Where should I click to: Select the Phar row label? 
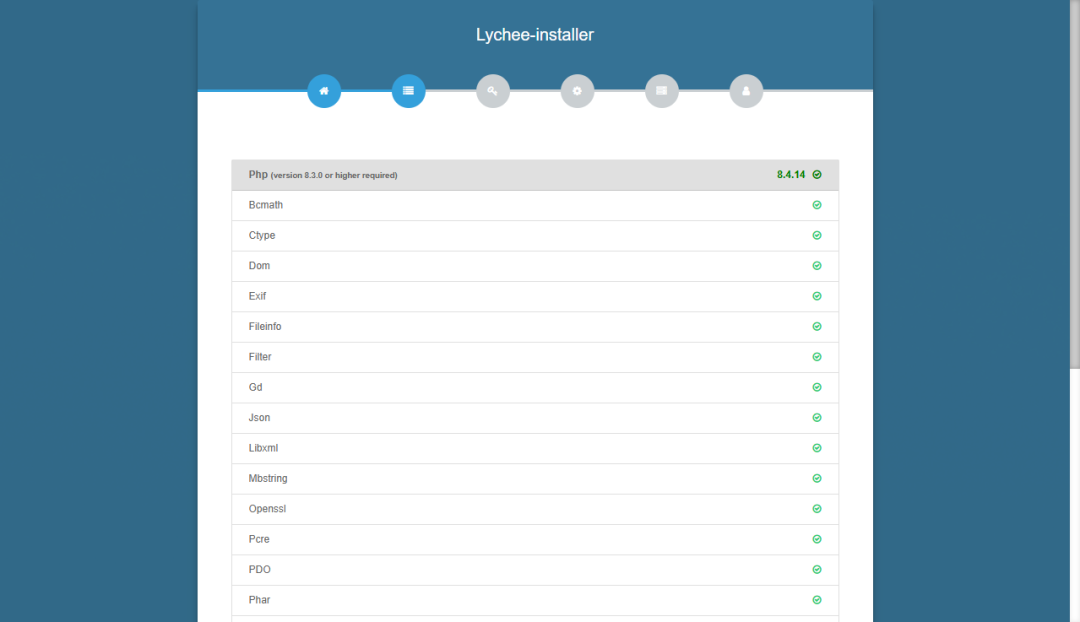click(259, 600)
